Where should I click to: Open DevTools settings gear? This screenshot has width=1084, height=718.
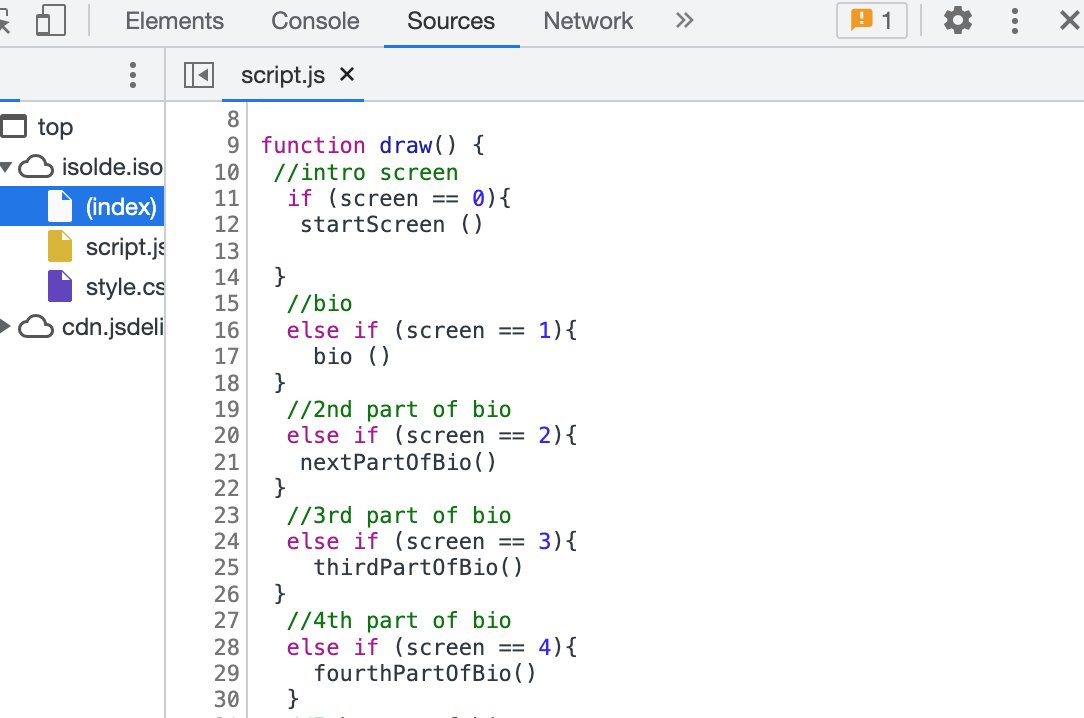point(957,20)
